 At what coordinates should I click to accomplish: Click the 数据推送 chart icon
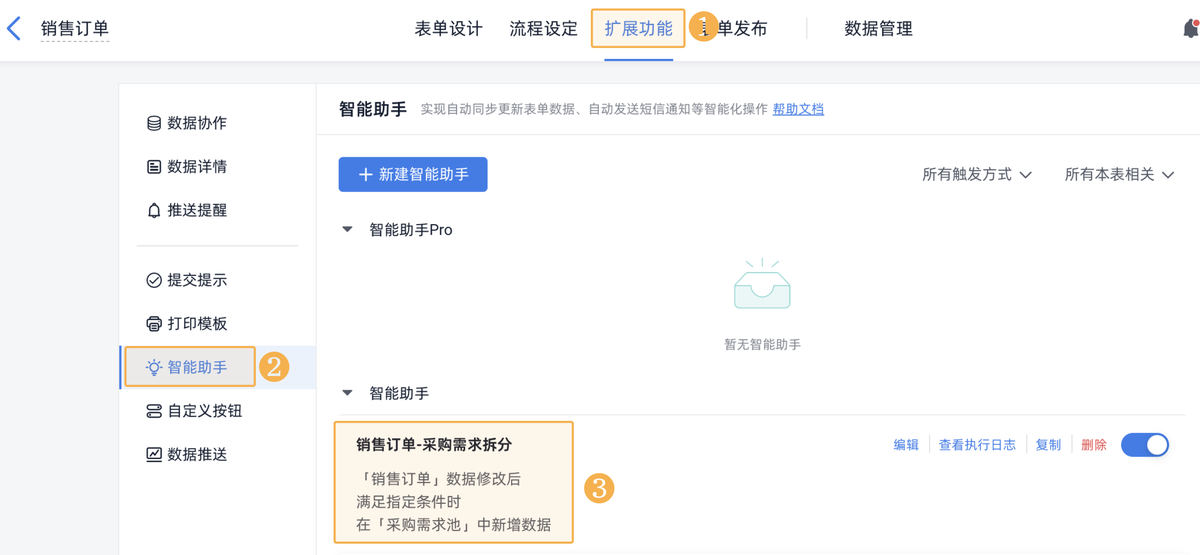[x=154, y=455]
